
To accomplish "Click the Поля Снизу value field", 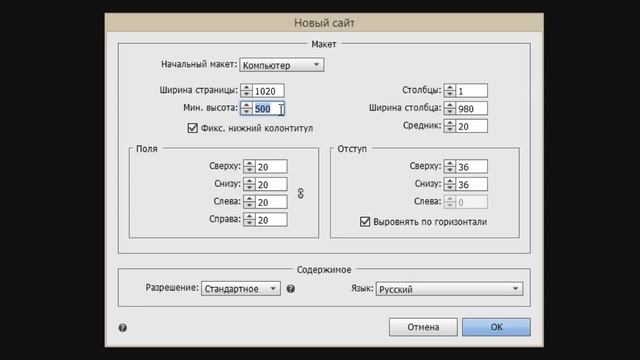I will click(x=271, y=184).
